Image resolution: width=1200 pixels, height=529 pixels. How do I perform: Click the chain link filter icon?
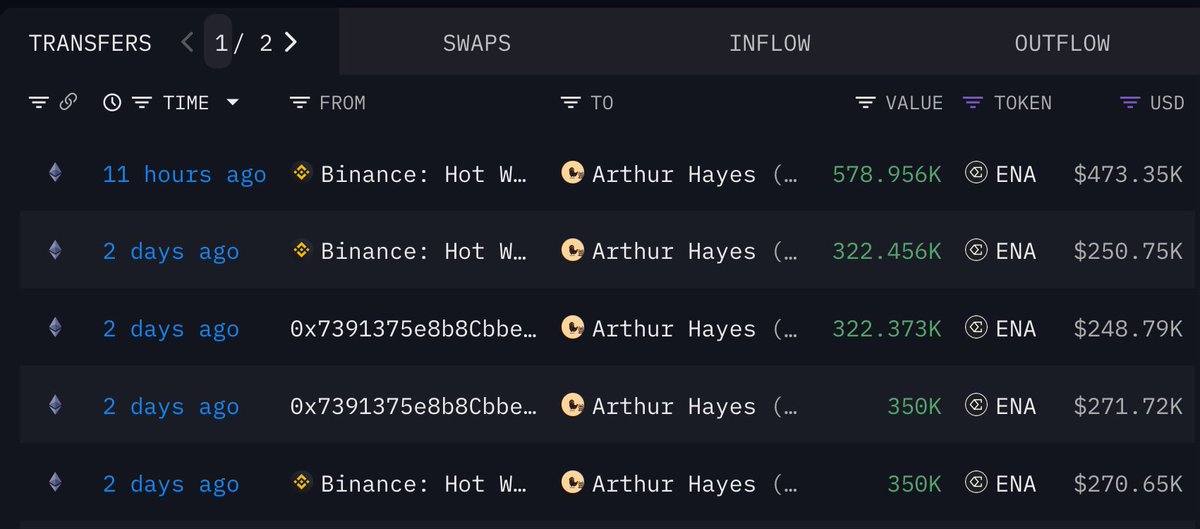coord(68,102)
